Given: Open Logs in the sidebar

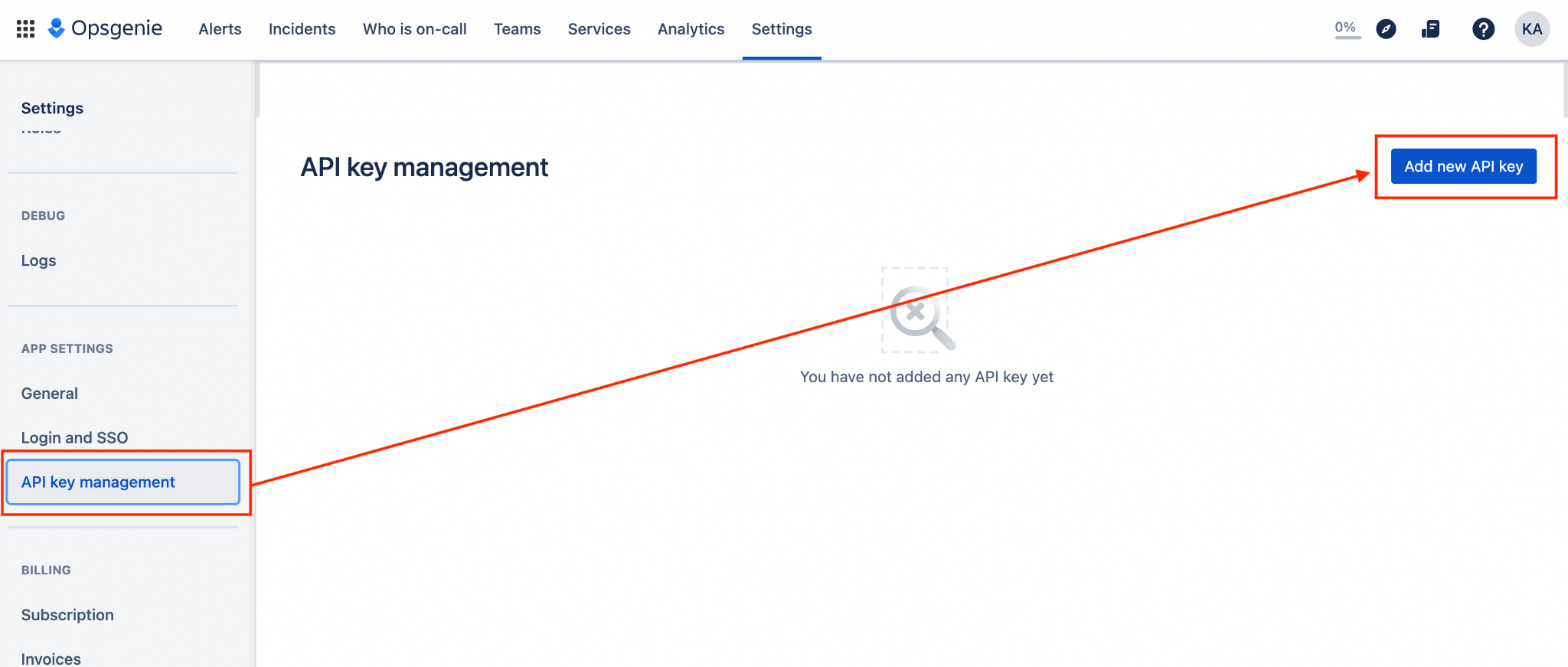Looking at the screenshot, I should click(x=38, y=260).
